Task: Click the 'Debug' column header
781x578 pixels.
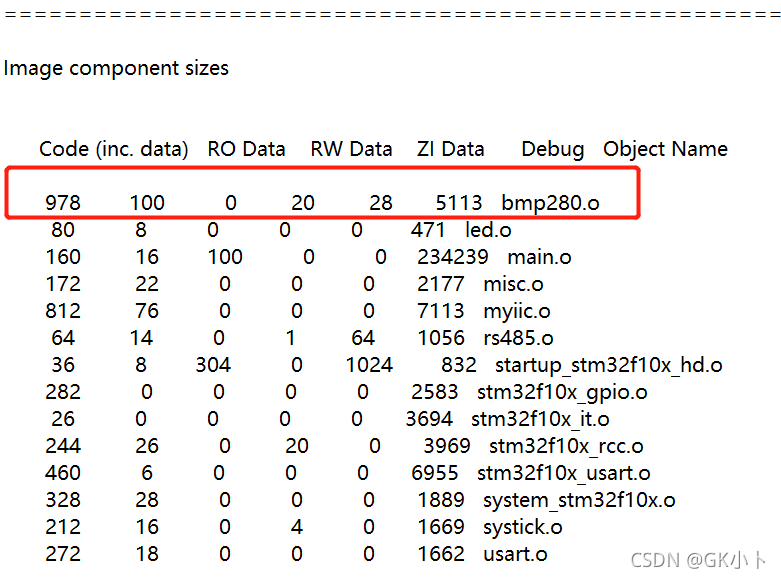Action: (552, 149)
